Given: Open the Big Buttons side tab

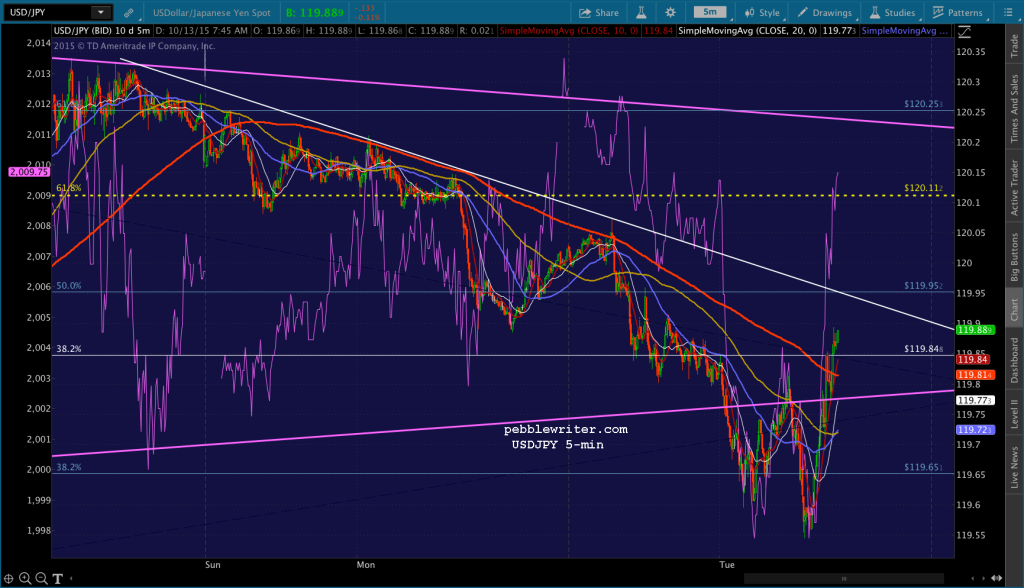Looking at the screenshot, I should tap(1014, 257).
